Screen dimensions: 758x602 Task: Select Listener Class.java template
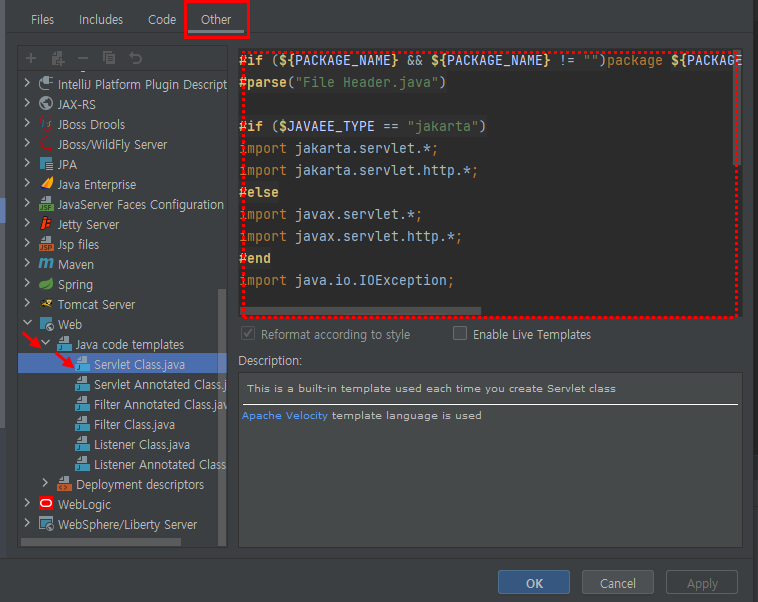coord(142,444)
